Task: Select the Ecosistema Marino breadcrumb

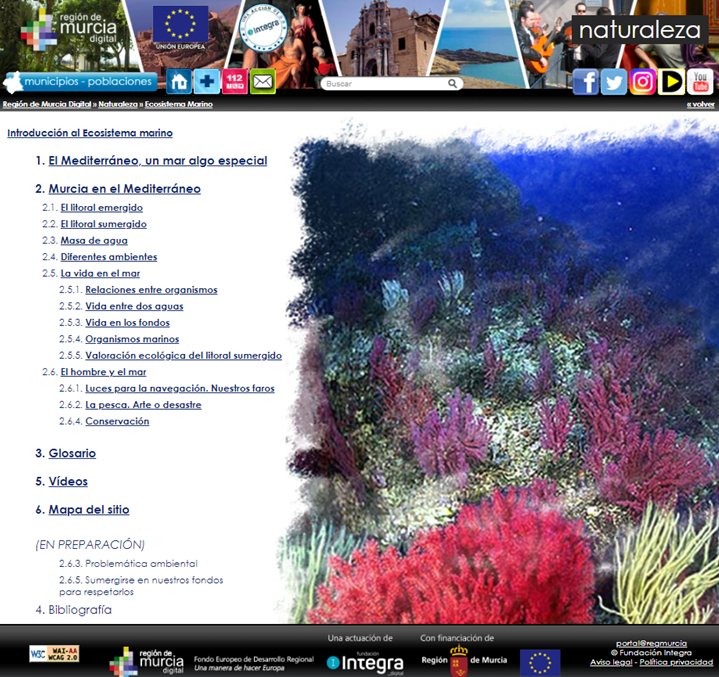Action: click(179, 104)
